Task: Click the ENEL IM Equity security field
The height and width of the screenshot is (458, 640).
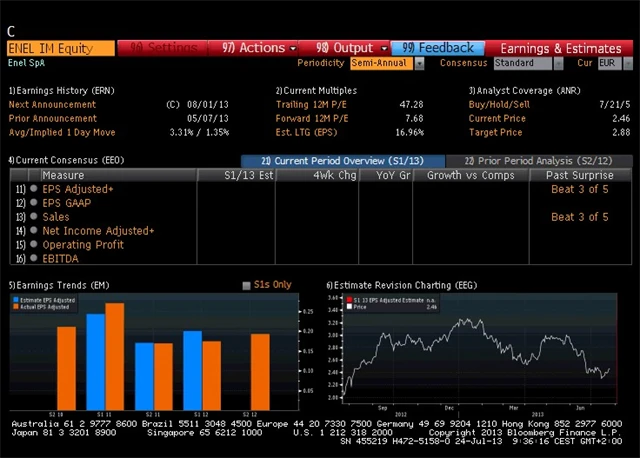Action: click(60, 48)
